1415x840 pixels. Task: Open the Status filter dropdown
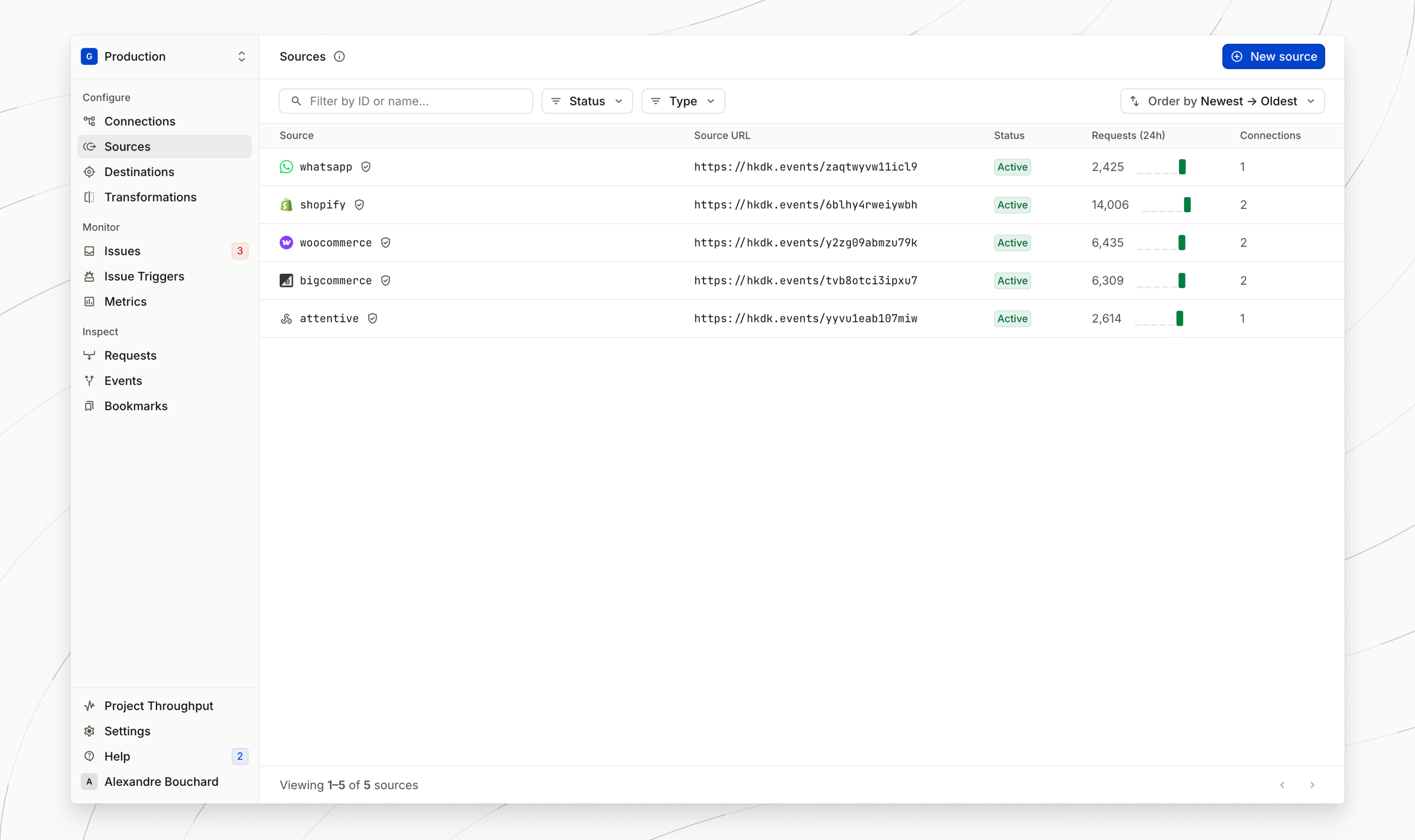(587, 101)
